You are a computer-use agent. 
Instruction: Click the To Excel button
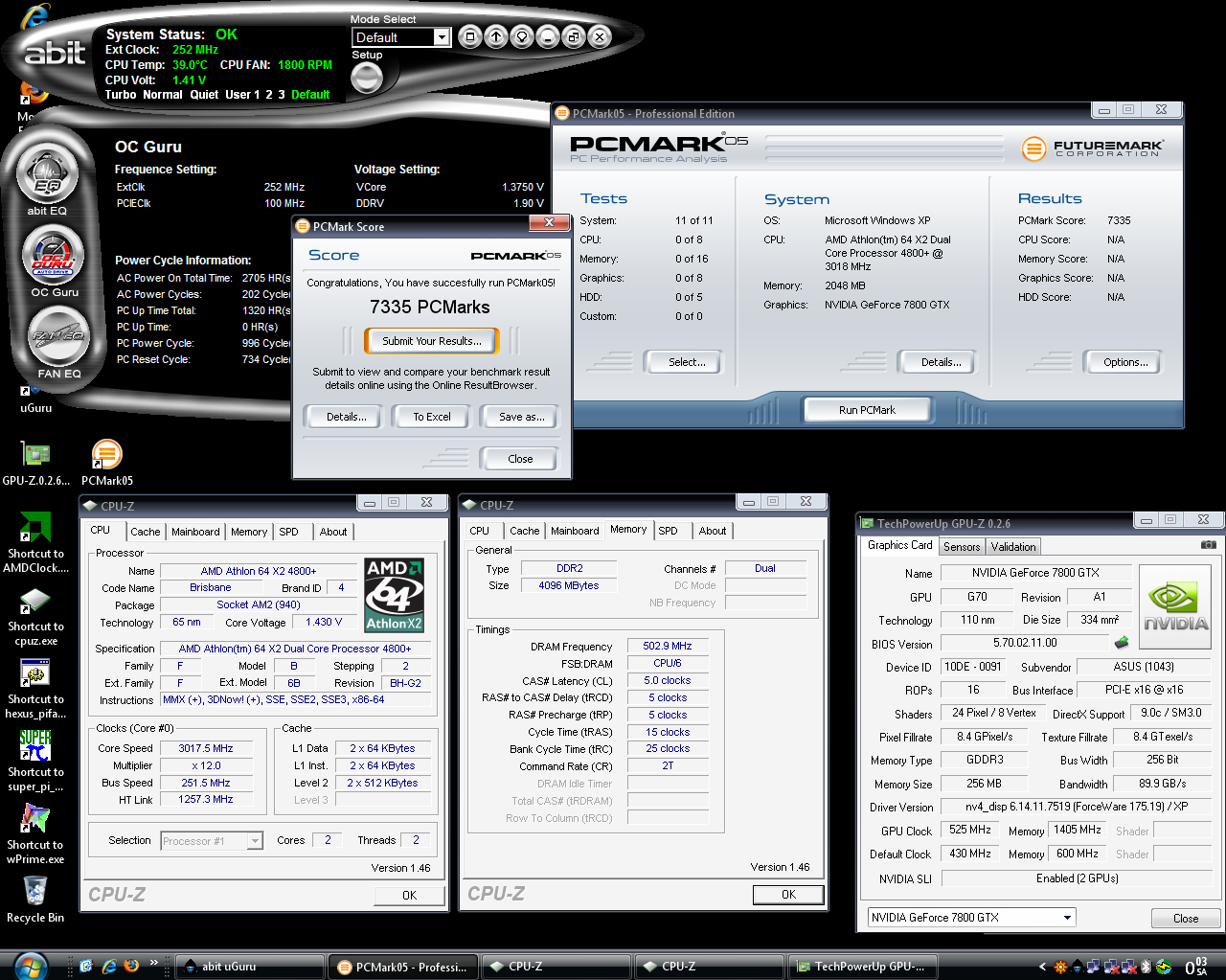(x=432, y=417)
